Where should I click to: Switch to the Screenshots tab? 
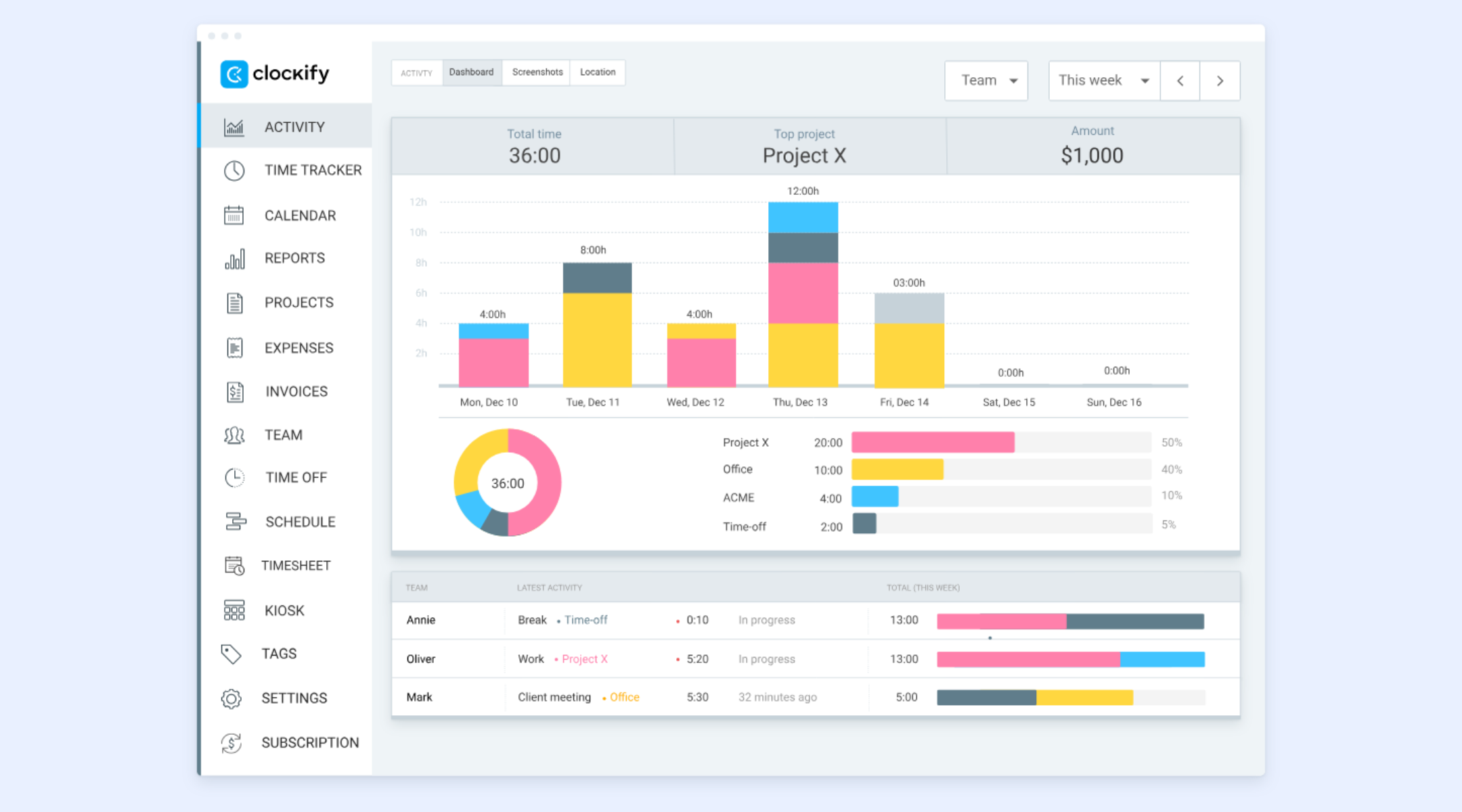click(x=537, y=72)
